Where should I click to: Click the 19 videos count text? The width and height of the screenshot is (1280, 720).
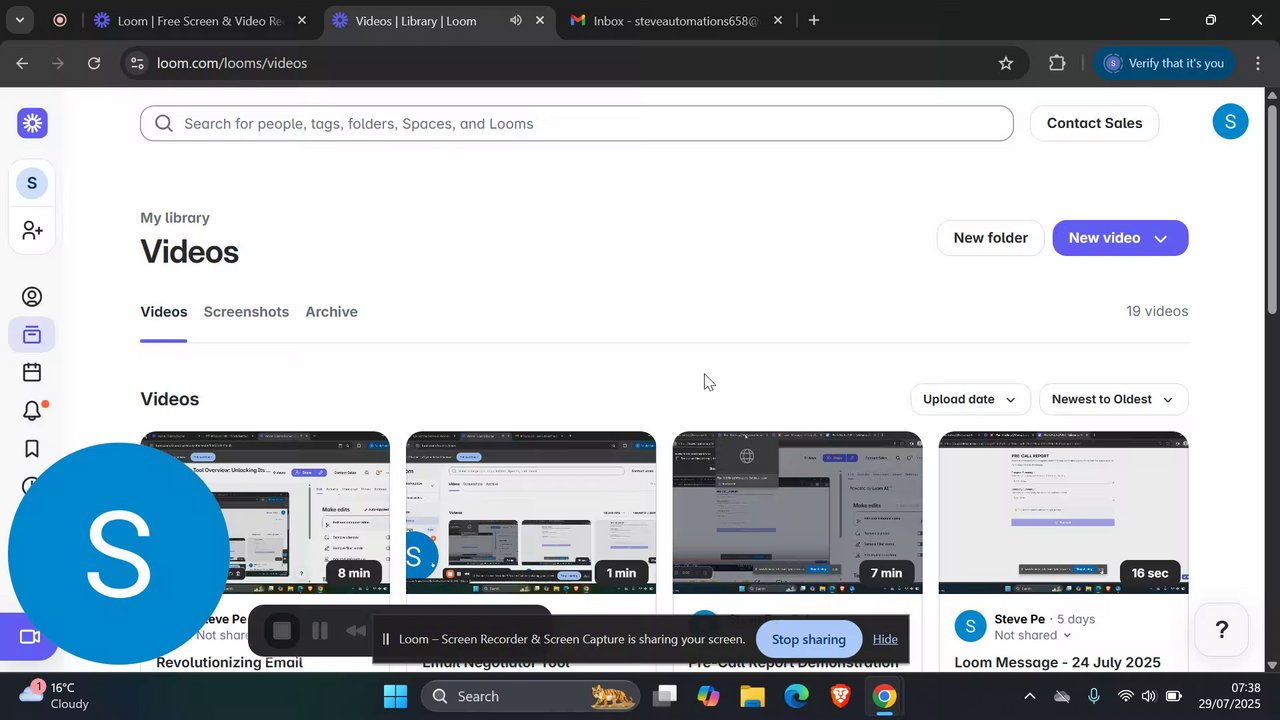[x=1157, y=312]
